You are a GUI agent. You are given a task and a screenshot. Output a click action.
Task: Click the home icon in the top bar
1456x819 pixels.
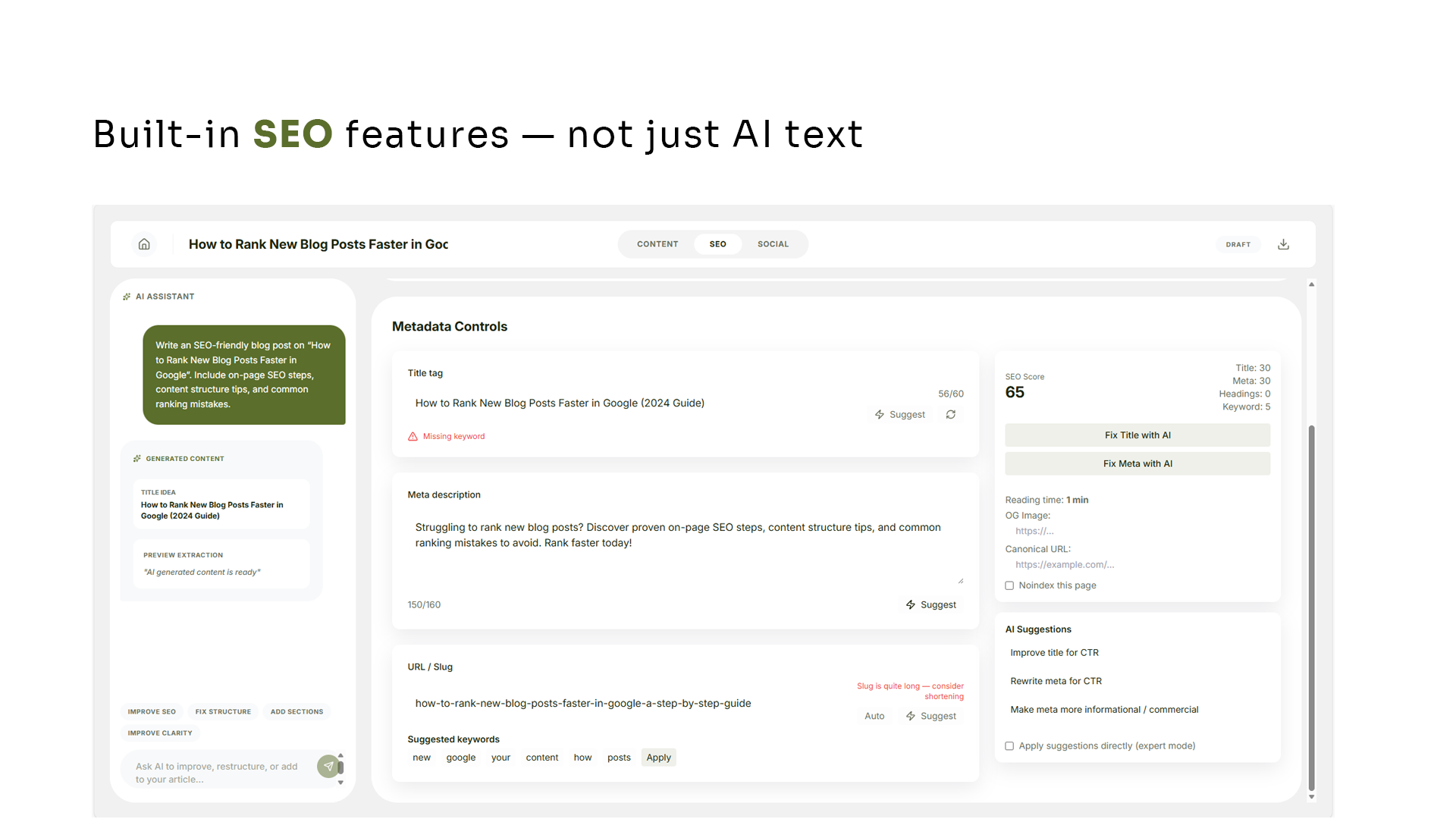tap(144, 244)
